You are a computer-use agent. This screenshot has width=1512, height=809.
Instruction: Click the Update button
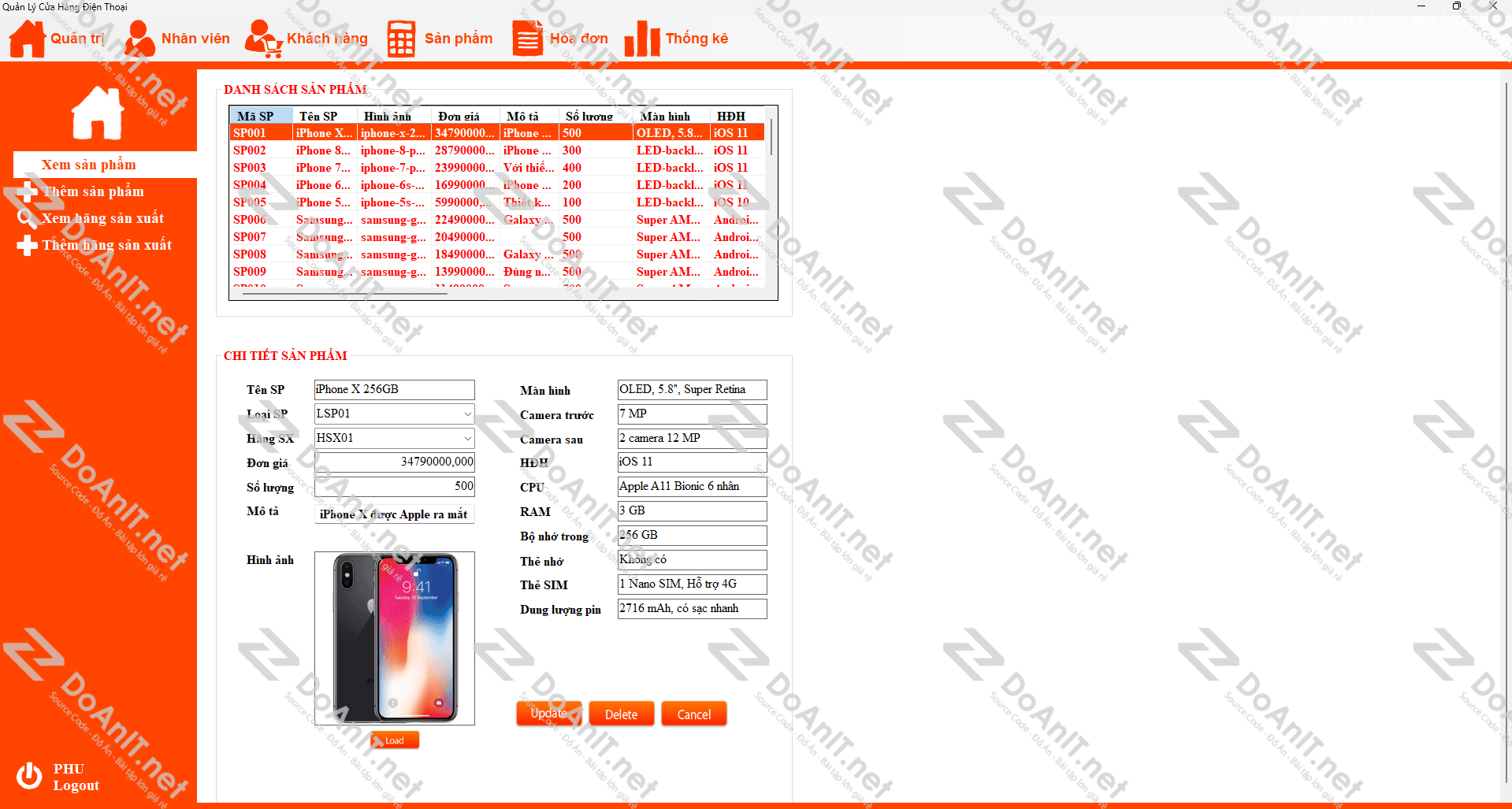(x=549, y=714)
